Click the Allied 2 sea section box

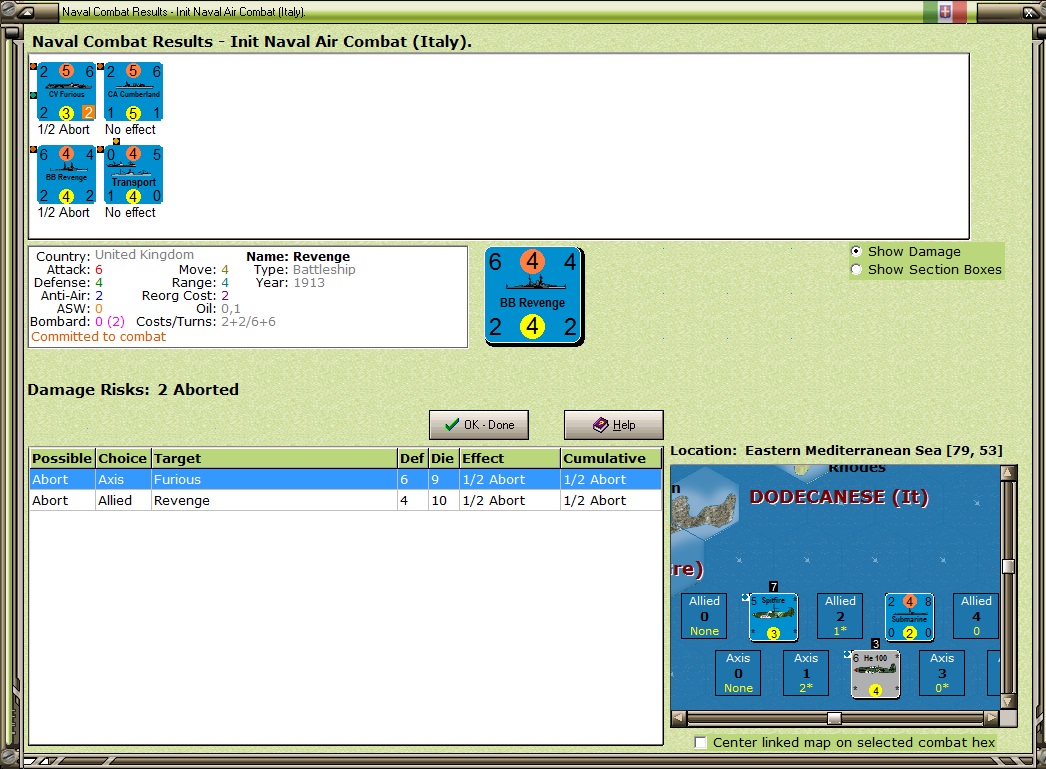(841, 616)
